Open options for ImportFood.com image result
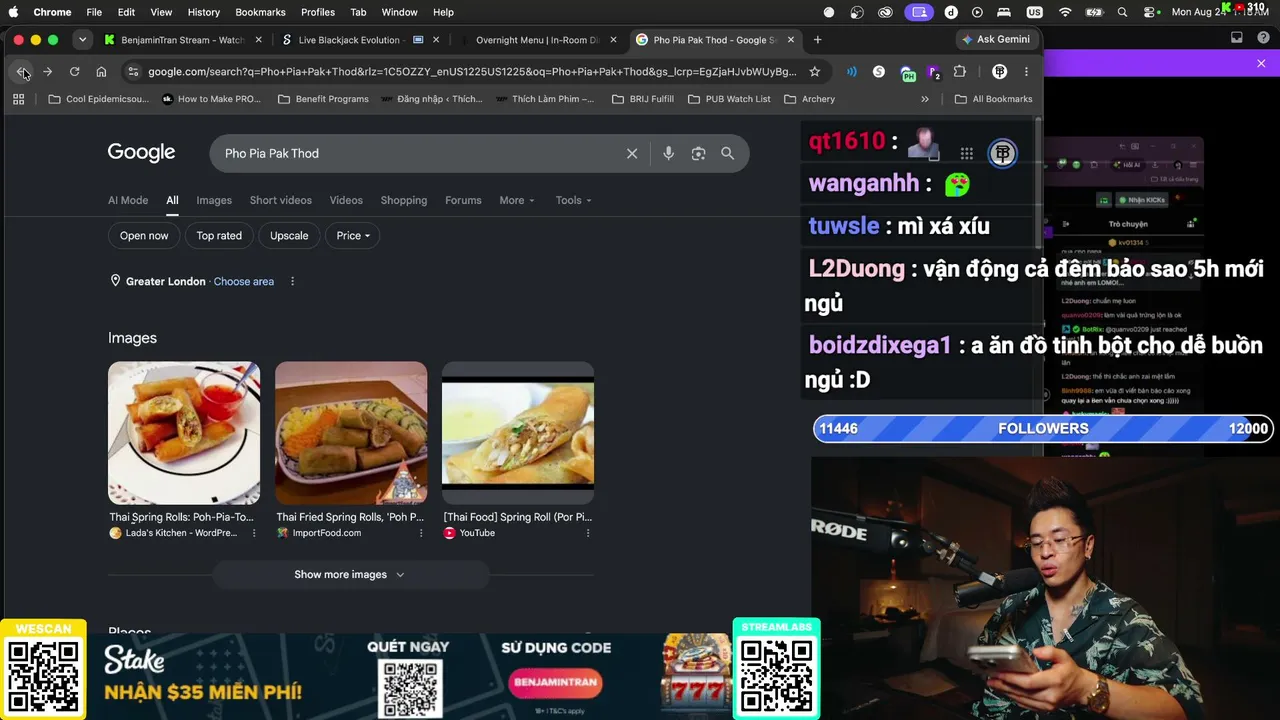Viewport: 1280px width, 720px height. pos(421,533)
